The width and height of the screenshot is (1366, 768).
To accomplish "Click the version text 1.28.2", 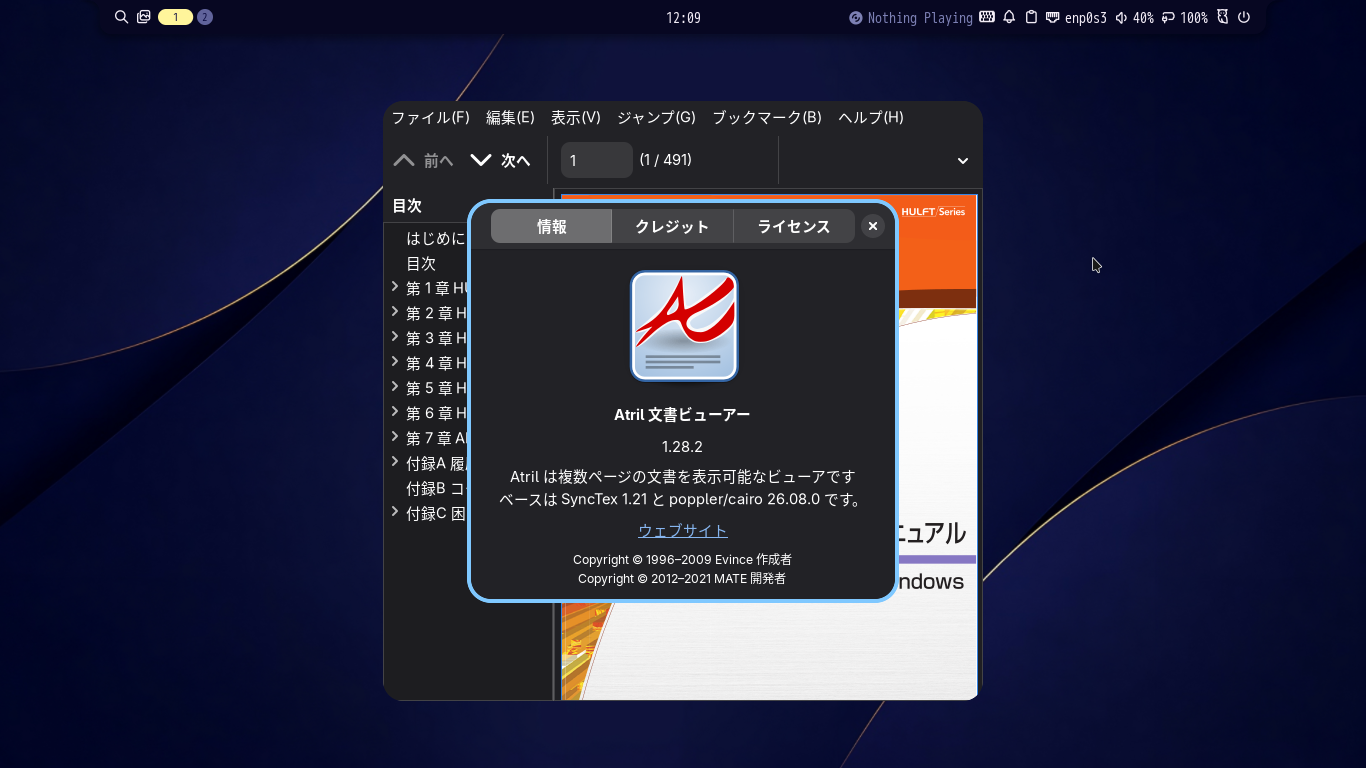I will (x=683, y=446).
